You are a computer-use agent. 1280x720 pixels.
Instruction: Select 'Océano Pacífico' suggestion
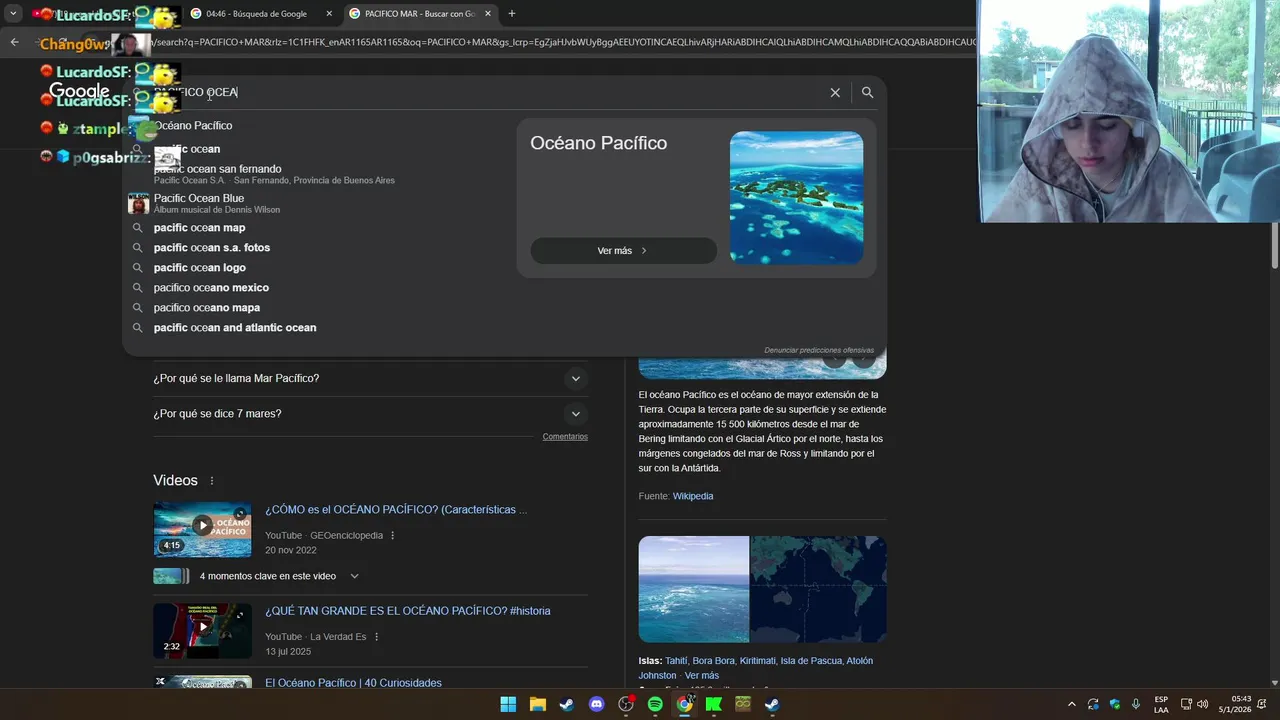point(193,126)
